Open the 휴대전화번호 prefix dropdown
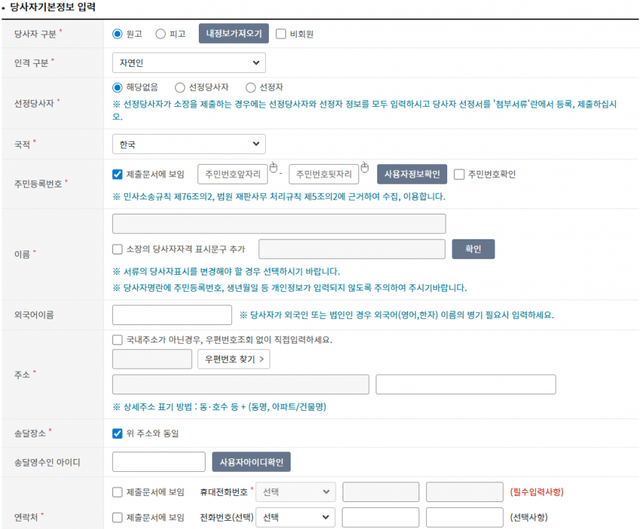This screenshot has height=529, width=640. (x=295, y=492)
